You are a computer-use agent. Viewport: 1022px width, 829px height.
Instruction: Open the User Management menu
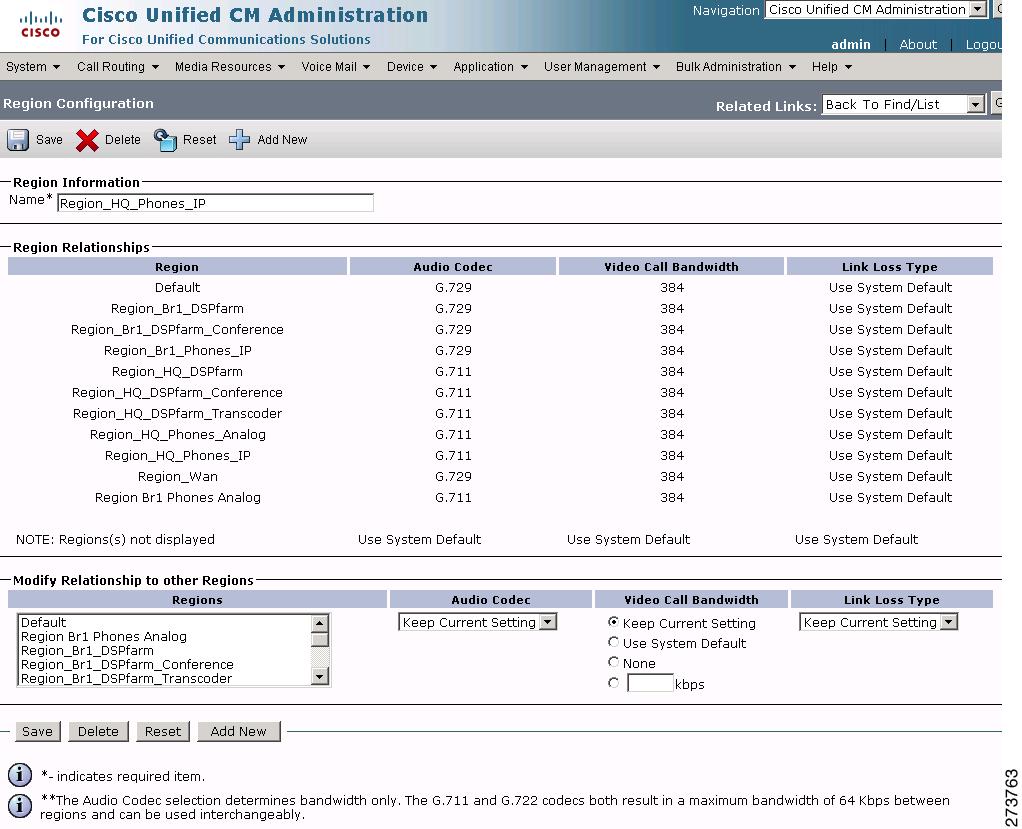click(602, 66)
